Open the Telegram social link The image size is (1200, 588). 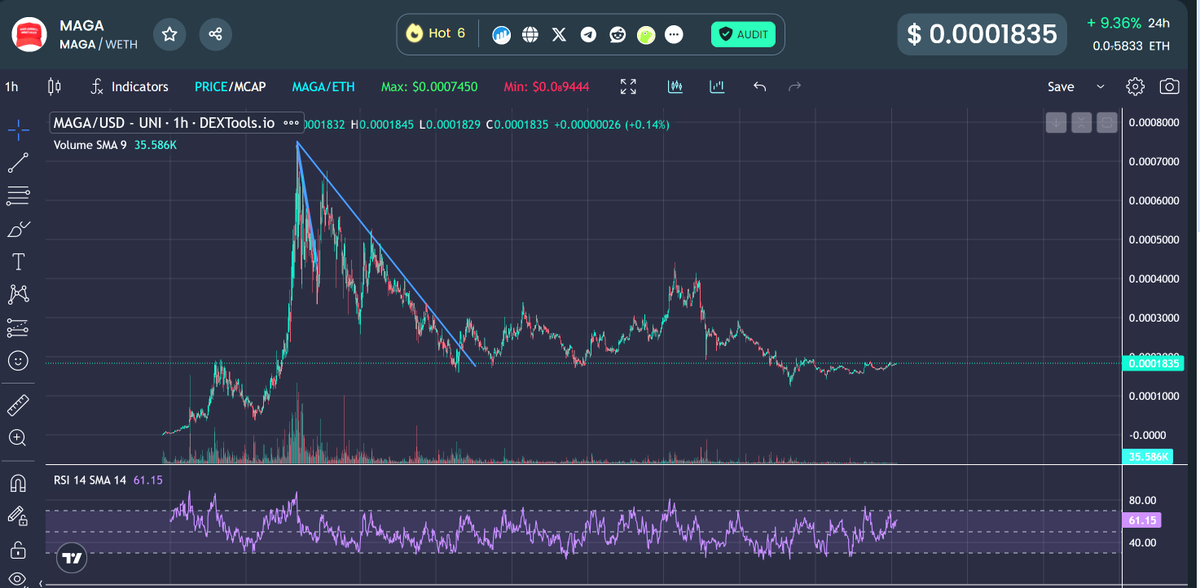pyautogui.click(x=588, y=34)
